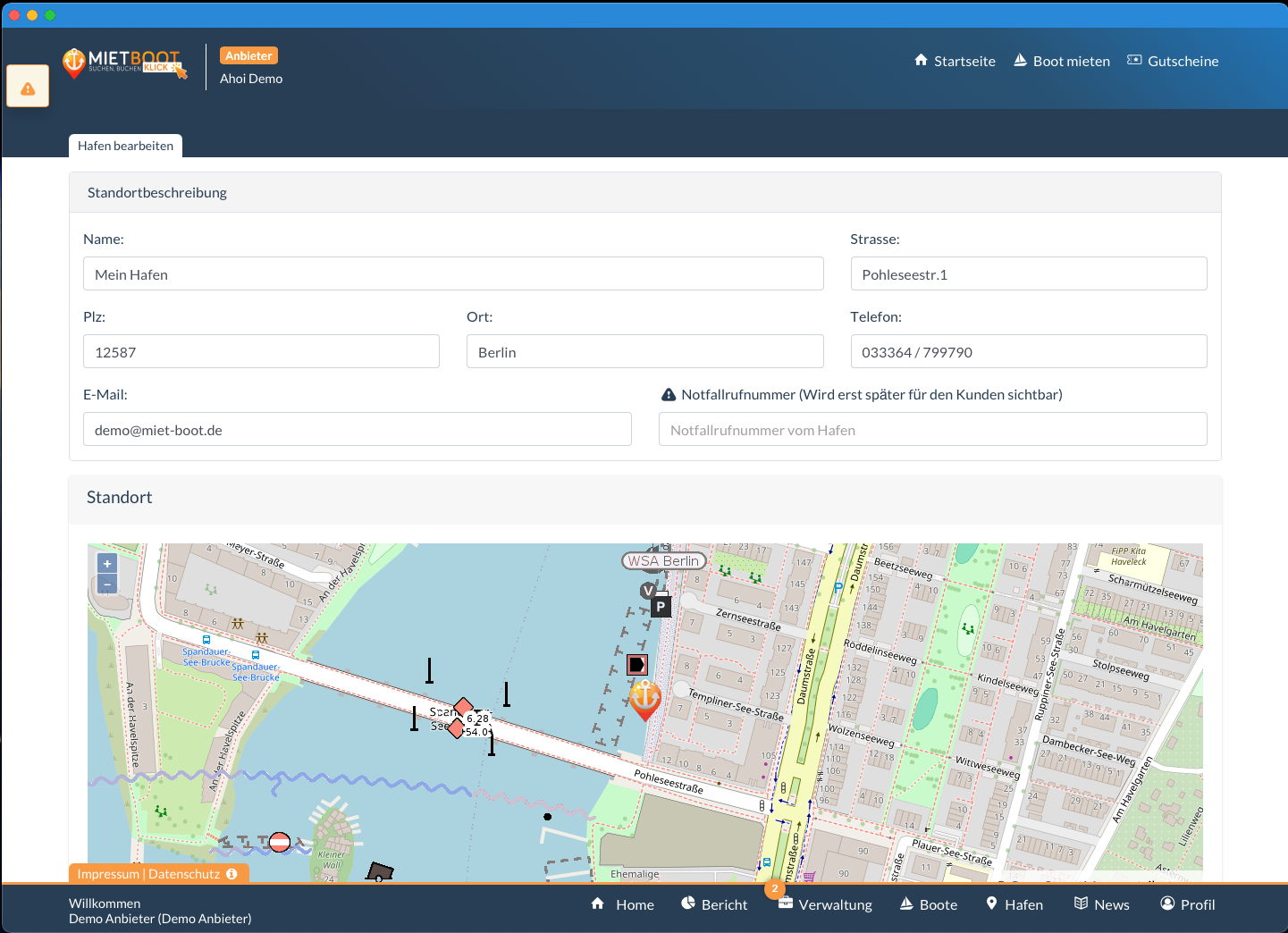Click the Impressum | Datenschutz button
The width and height of the screenshot is (1288, 933).
pyautogui.click(x=147, y=874)
